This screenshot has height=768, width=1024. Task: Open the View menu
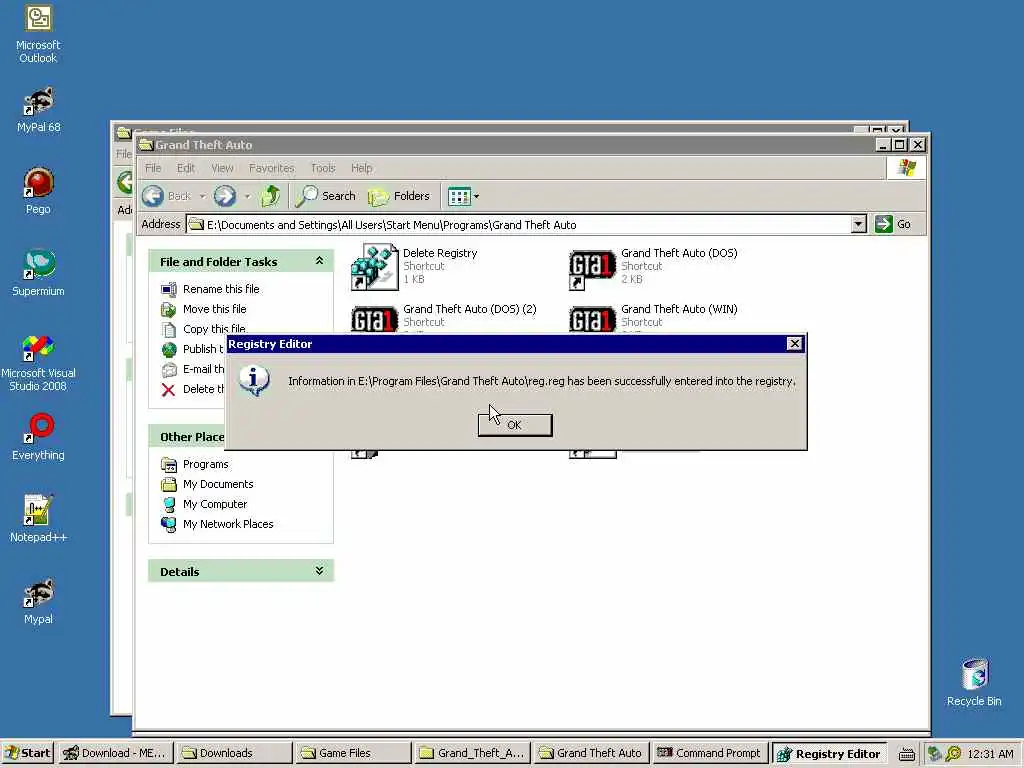pos(222,168)
